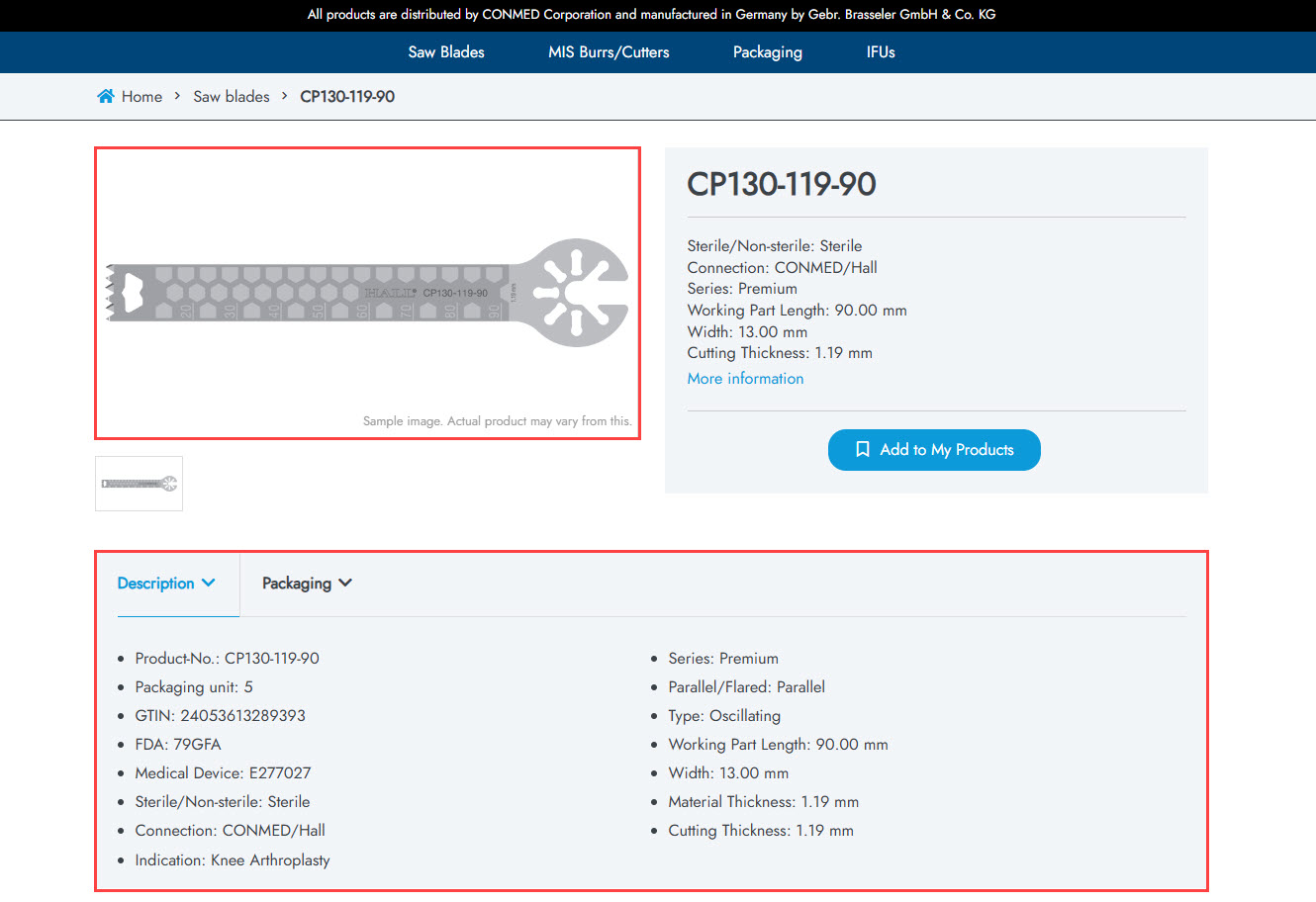Image resolution: width=1316 pixels, height=902 pixels.
Task: Click the CP130-119-90 product title heading
Action: (782, 184)
